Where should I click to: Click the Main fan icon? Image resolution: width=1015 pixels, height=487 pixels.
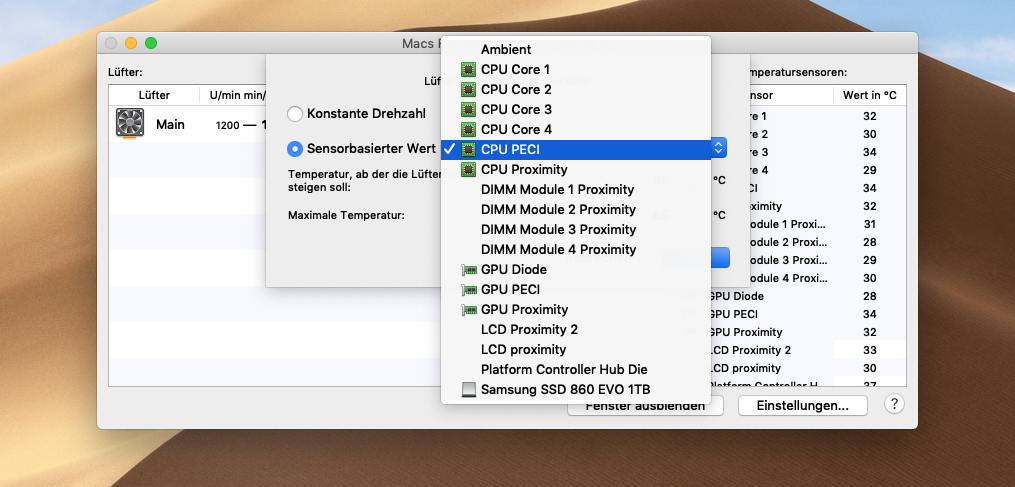pos(130,125)
